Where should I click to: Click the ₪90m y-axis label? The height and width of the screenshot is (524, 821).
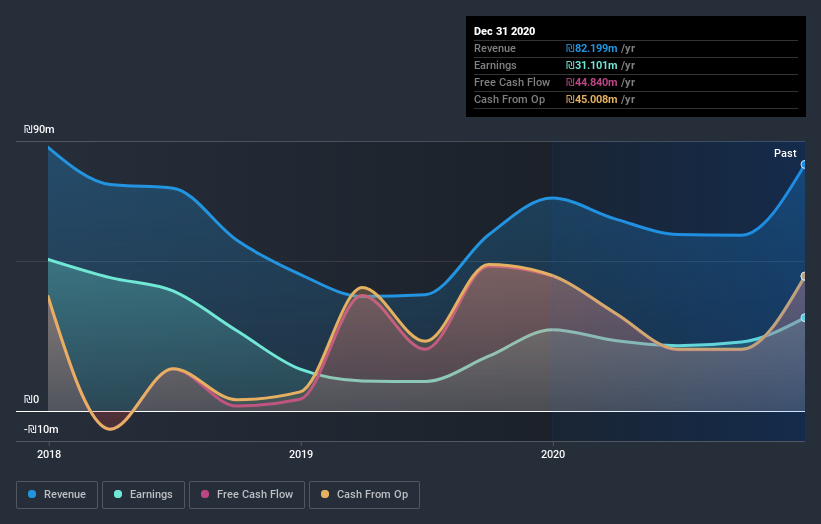39,129
